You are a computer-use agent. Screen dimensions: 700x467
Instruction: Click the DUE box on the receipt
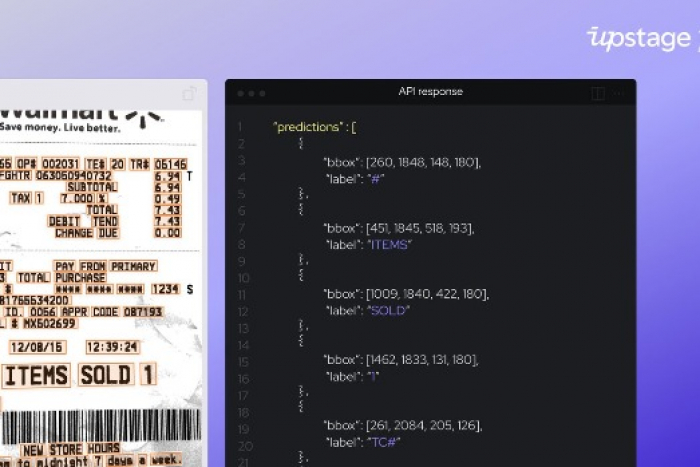pos(108,233)
